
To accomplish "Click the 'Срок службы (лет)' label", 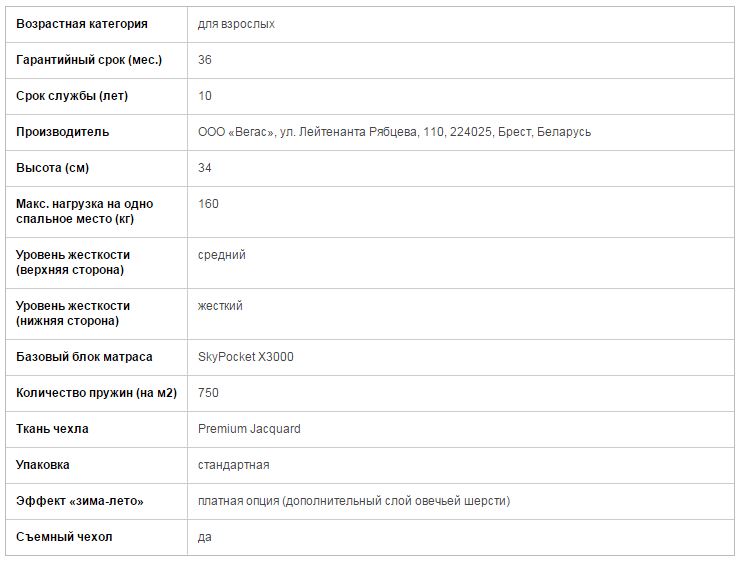I will point(72,96).
